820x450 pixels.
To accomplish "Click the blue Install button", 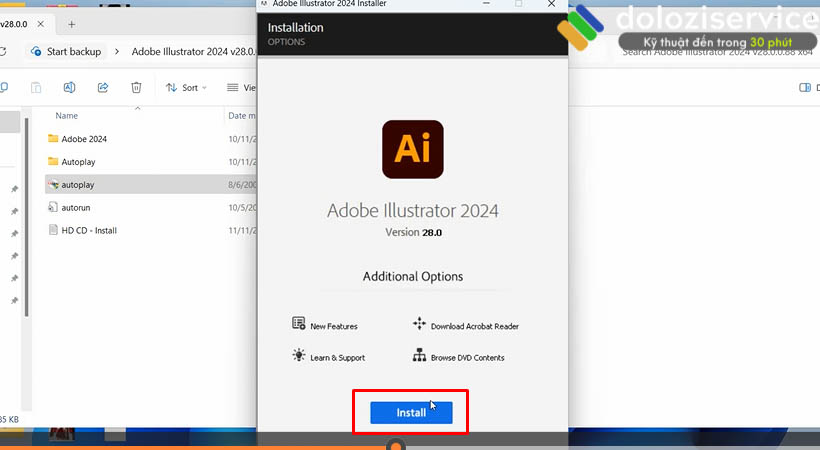I will (x=411, y=412).
